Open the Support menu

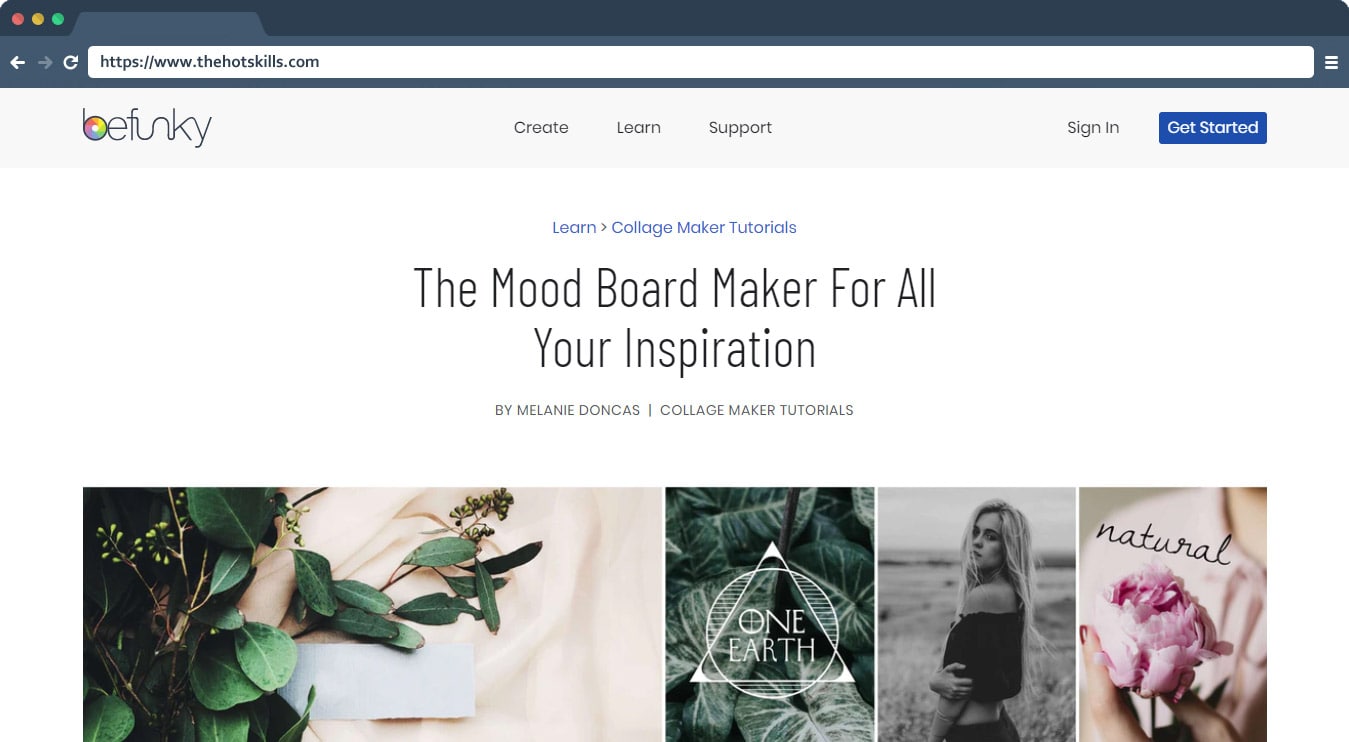pyautogui.click(x=740, y=128)
